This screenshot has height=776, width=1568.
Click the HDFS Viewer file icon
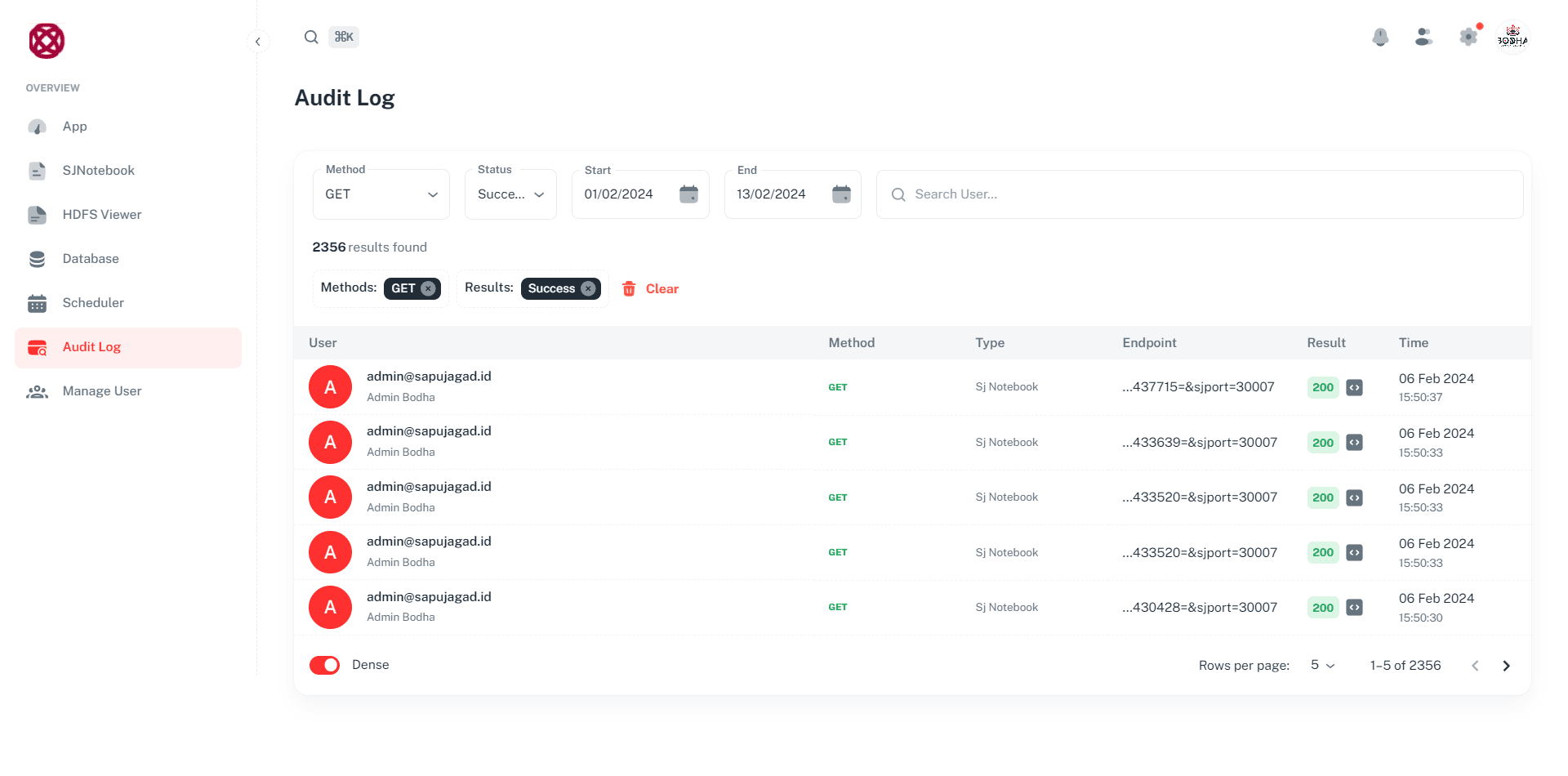38,215
